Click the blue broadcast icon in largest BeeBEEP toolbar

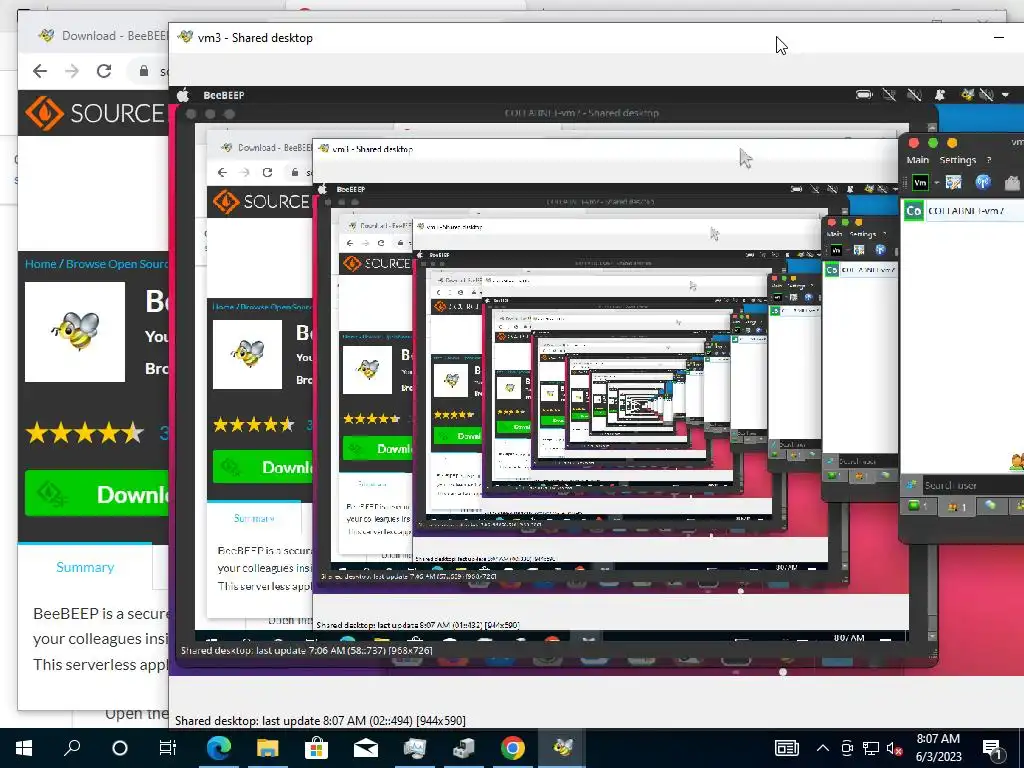click(x=983, y=183)
